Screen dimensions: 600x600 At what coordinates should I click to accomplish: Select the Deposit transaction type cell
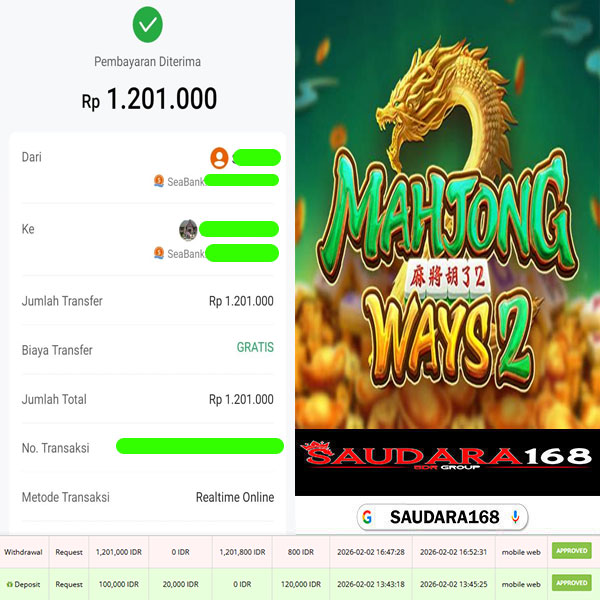click(24, 584)
